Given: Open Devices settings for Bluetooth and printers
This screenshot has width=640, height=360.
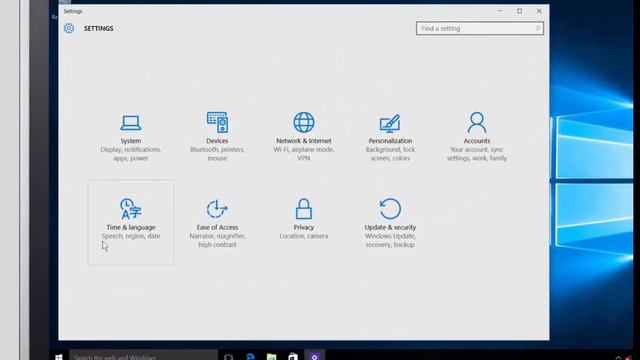Looking at the screenshot, I should 217,137.
